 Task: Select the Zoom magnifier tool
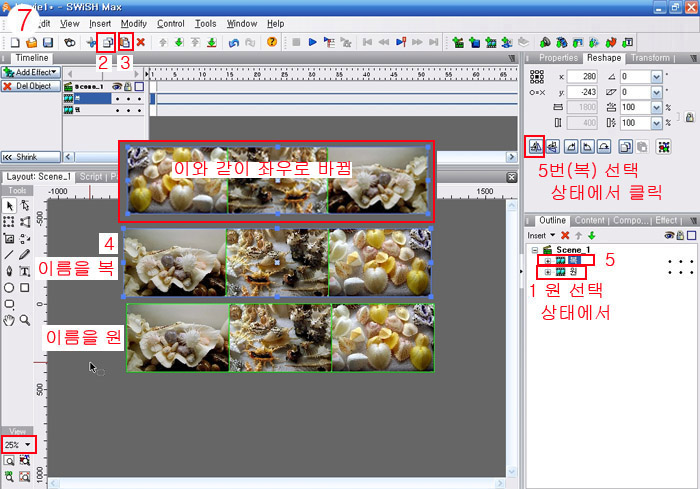25,320
